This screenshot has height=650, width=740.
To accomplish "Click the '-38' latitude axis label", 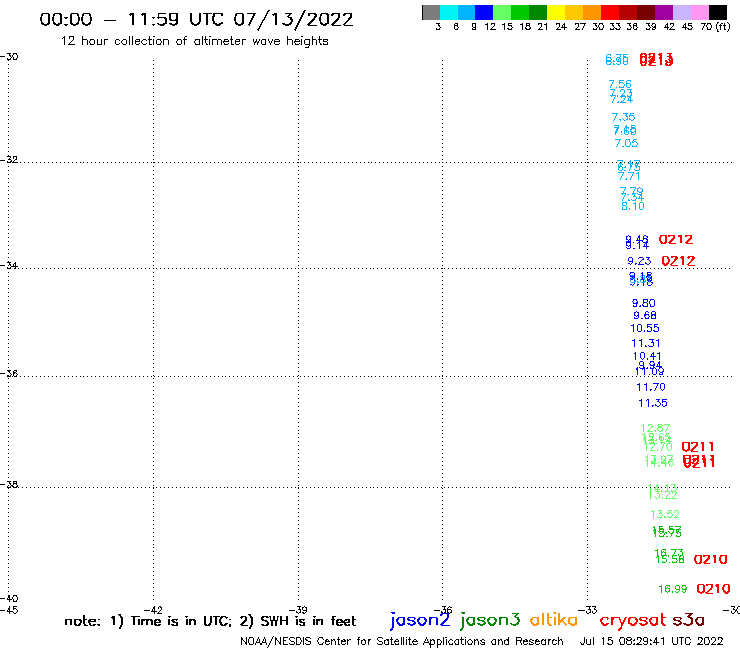I will (9, 485).
